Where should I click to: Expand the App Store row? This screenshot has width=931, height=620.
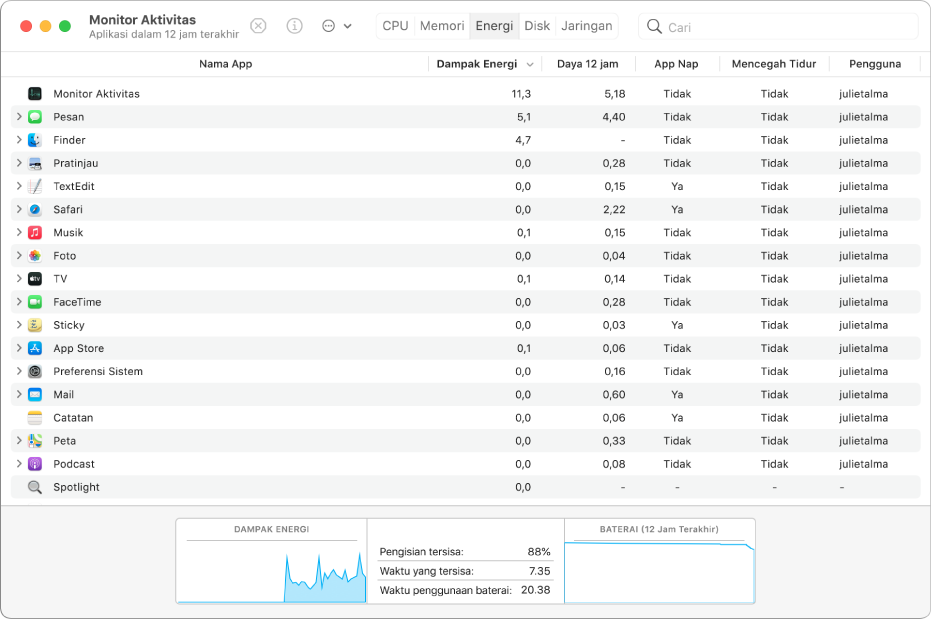point(19,348)
